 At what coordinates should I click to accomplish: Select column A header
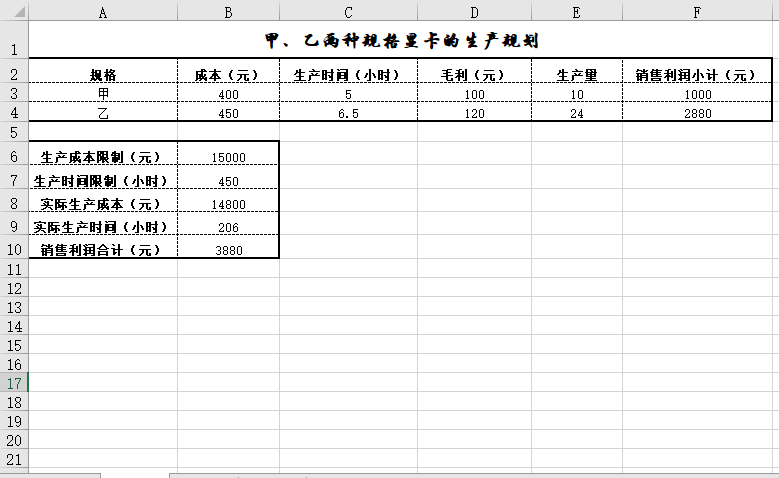(x=103, y=11)
